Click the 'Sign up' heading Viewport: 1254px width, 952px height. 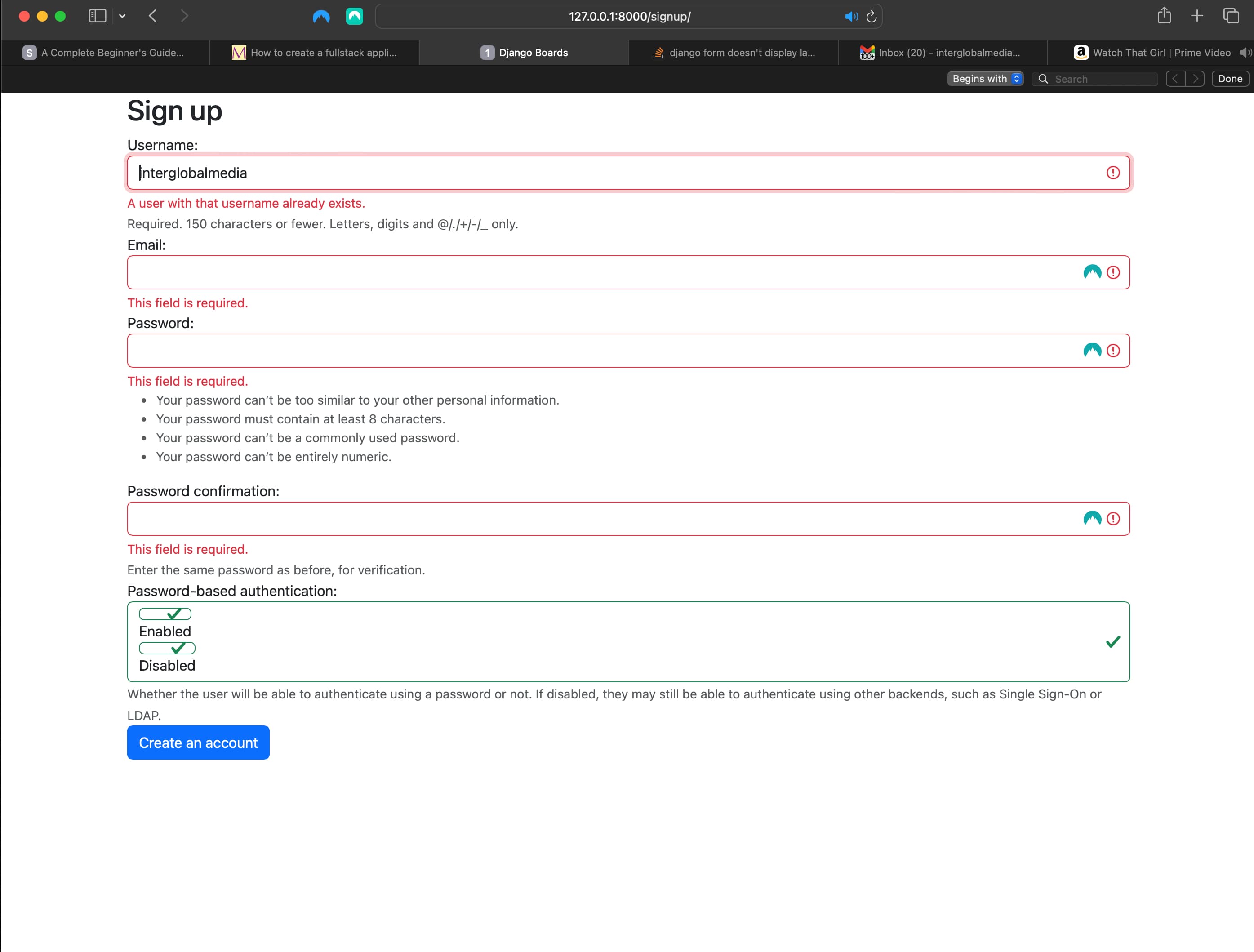[x=174, y=111]
